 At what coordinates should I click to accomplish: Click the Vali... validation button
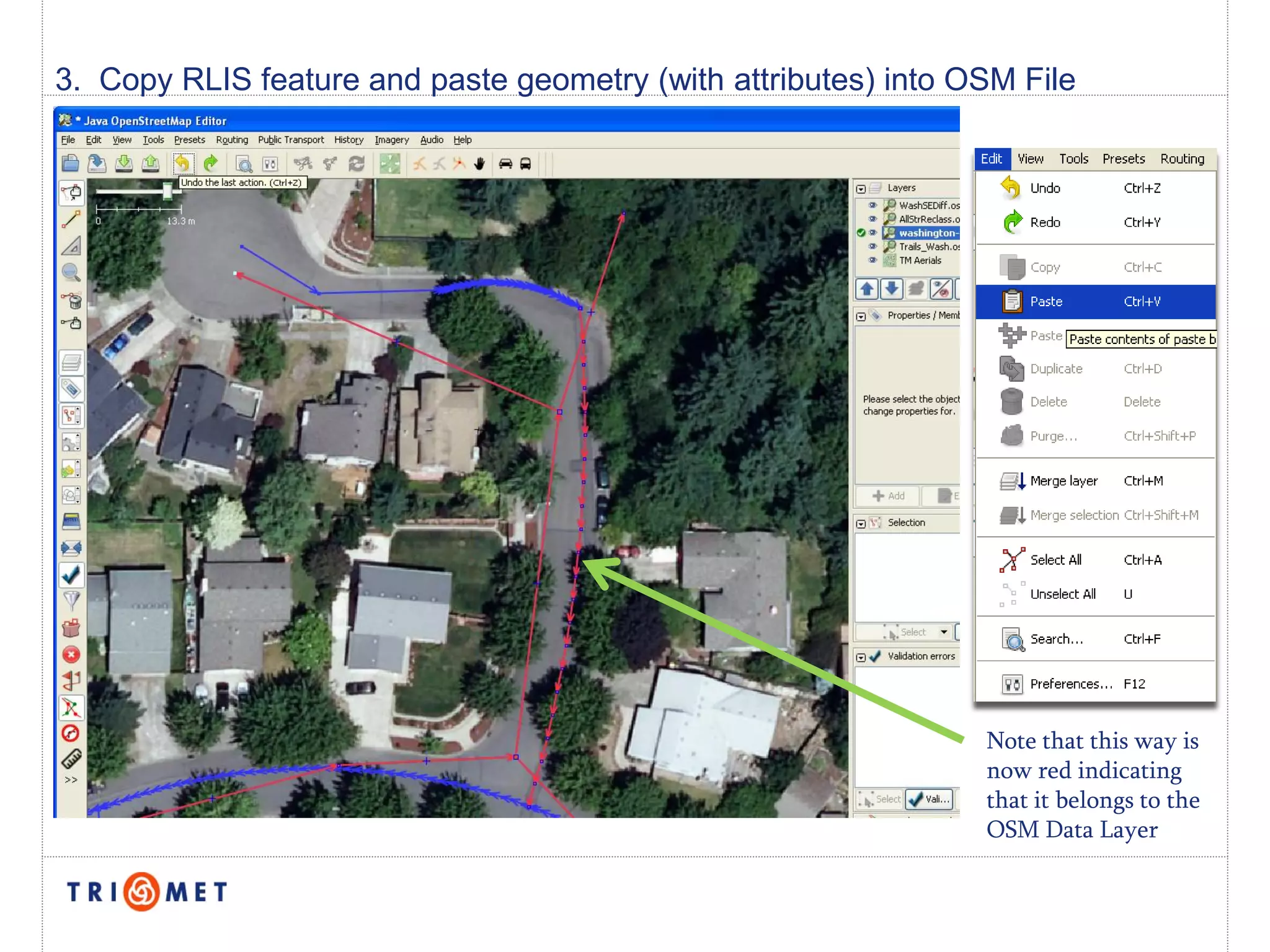point(930,800)
